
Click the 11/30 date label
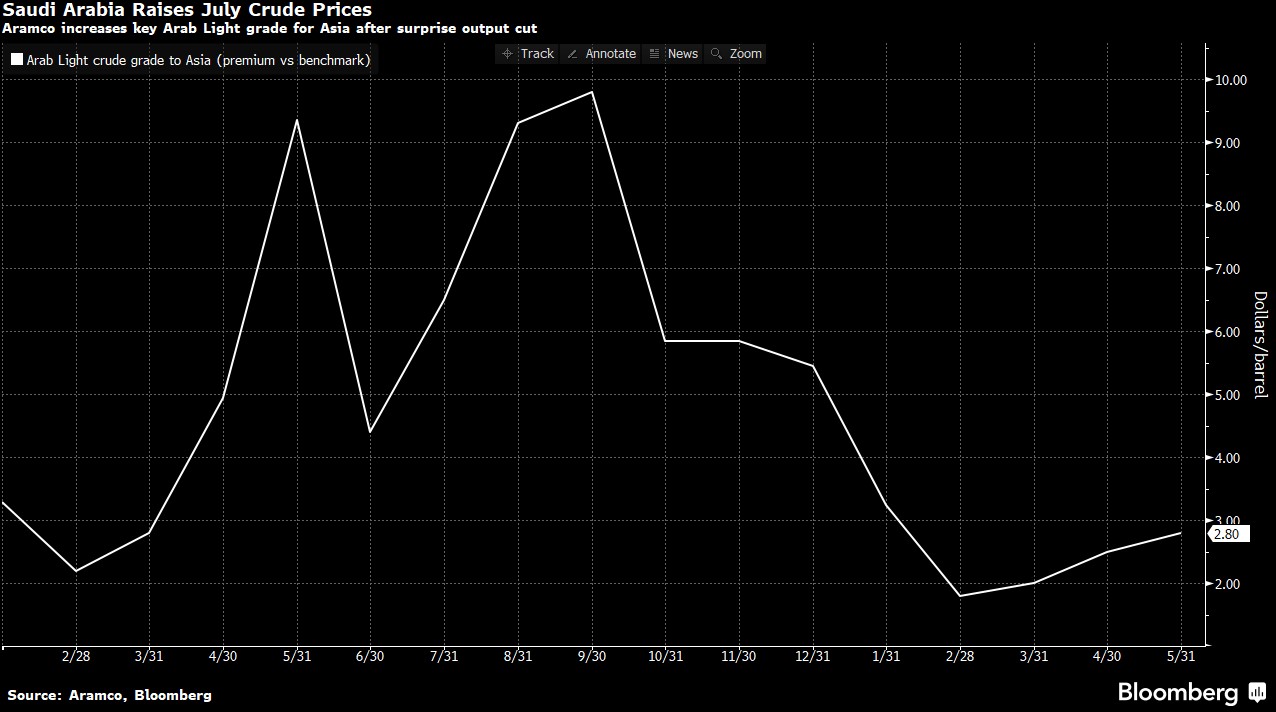[x=739, y=656]
